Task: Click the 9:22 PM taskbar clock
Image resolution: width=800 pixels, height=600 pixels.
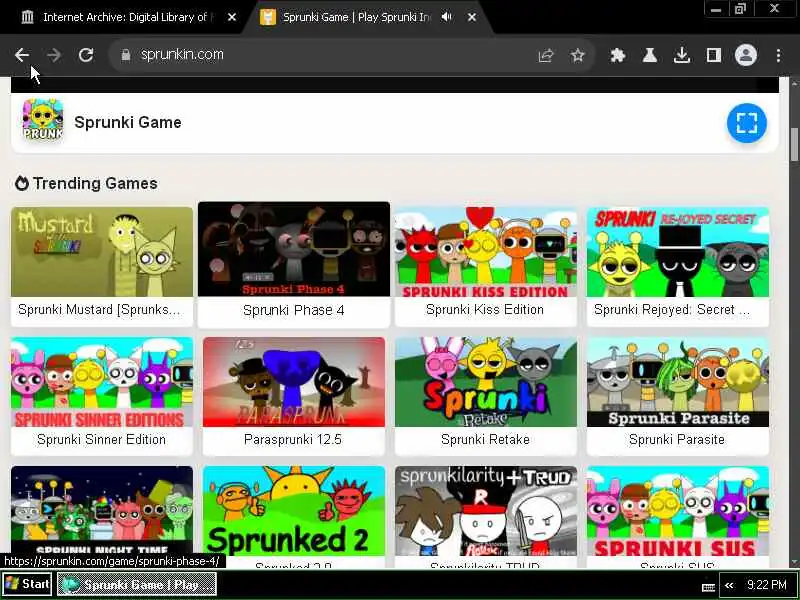Action: tap(766, 585)
